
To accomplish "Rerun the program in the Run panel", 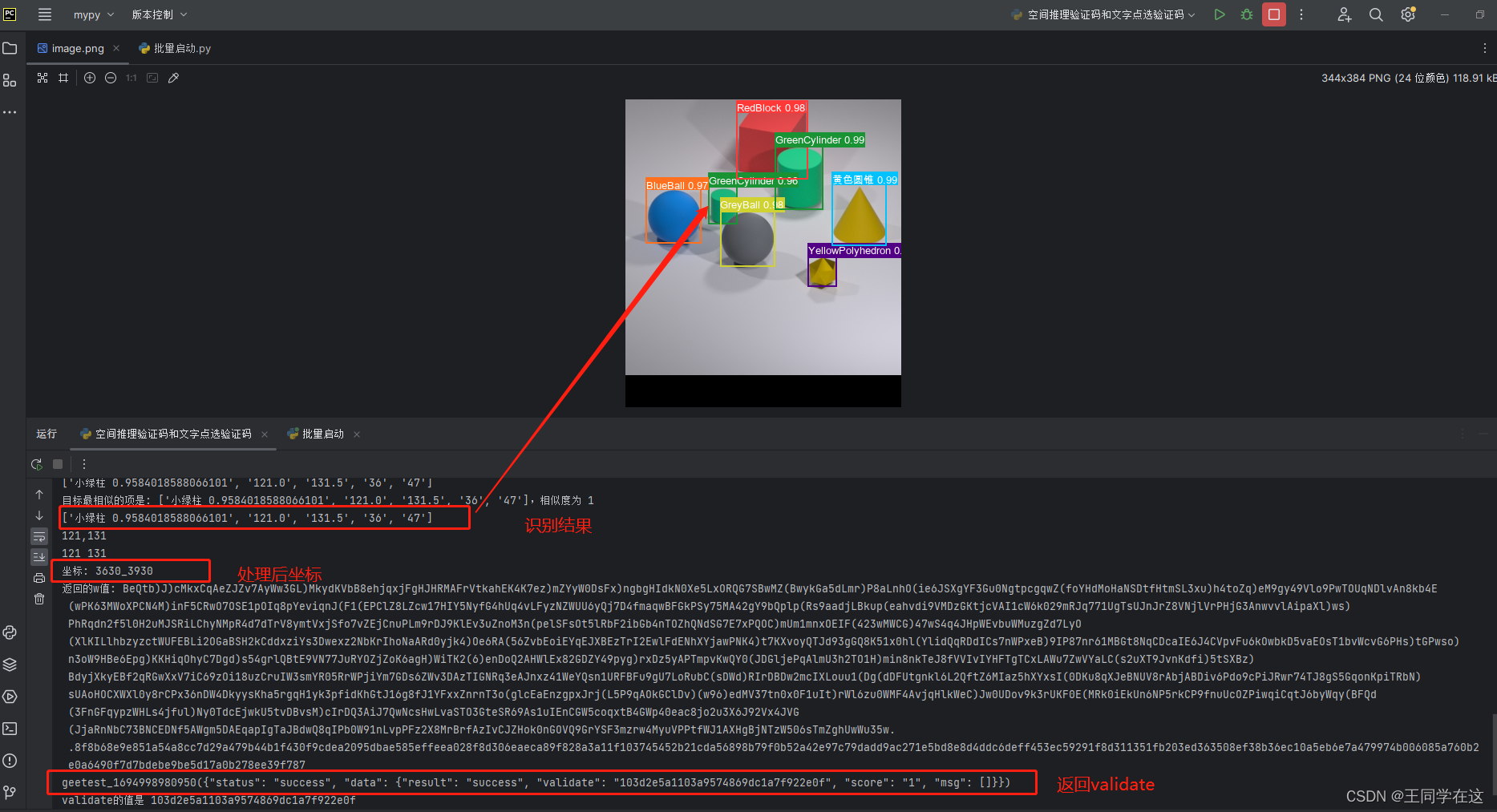I will (37, 463).
